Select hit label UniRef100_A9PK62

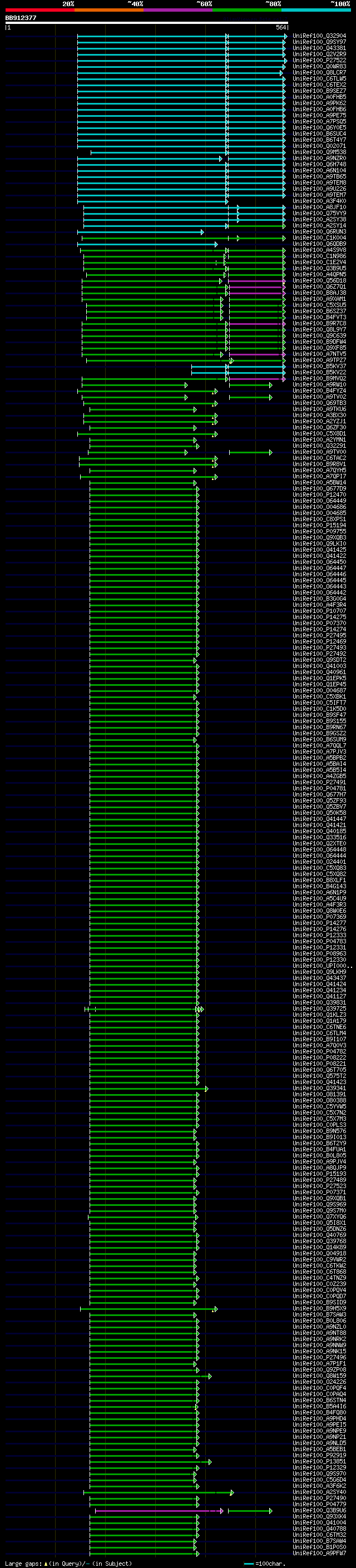coord(319,103)
